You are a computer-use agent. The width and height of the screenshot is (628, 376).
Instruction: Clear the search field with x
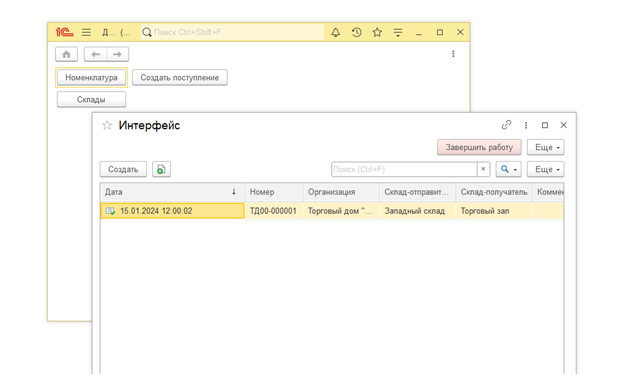[483, 169]
